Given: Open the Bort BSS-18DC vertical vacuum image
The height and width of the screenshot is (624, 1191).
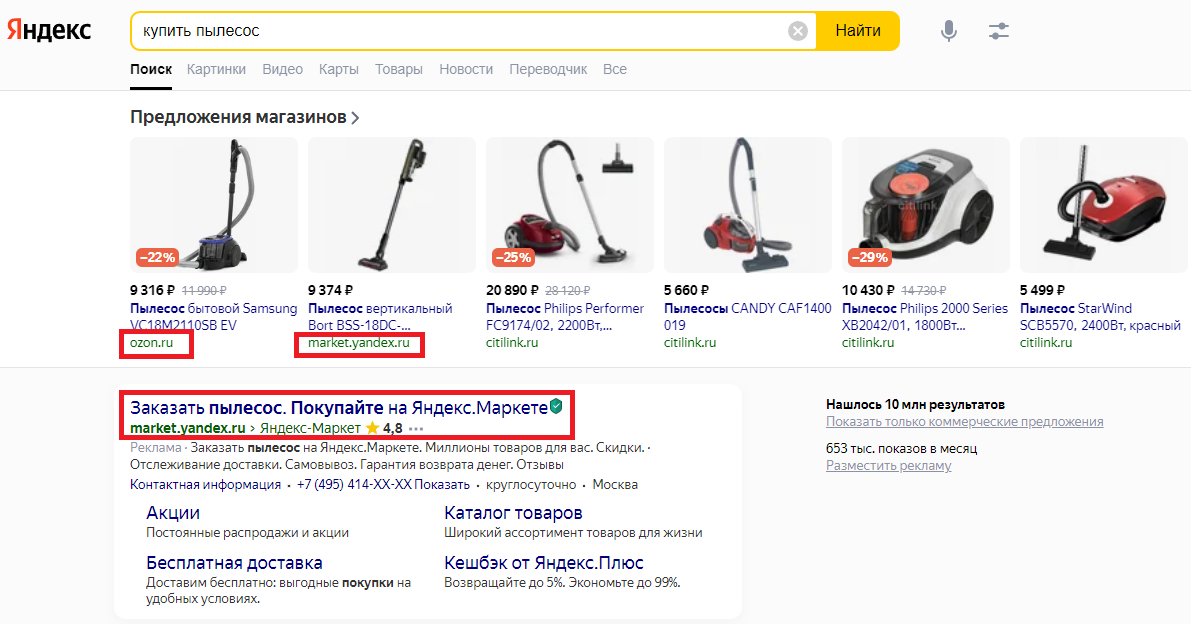Looking at the screenshot, I should click(392, 205).
